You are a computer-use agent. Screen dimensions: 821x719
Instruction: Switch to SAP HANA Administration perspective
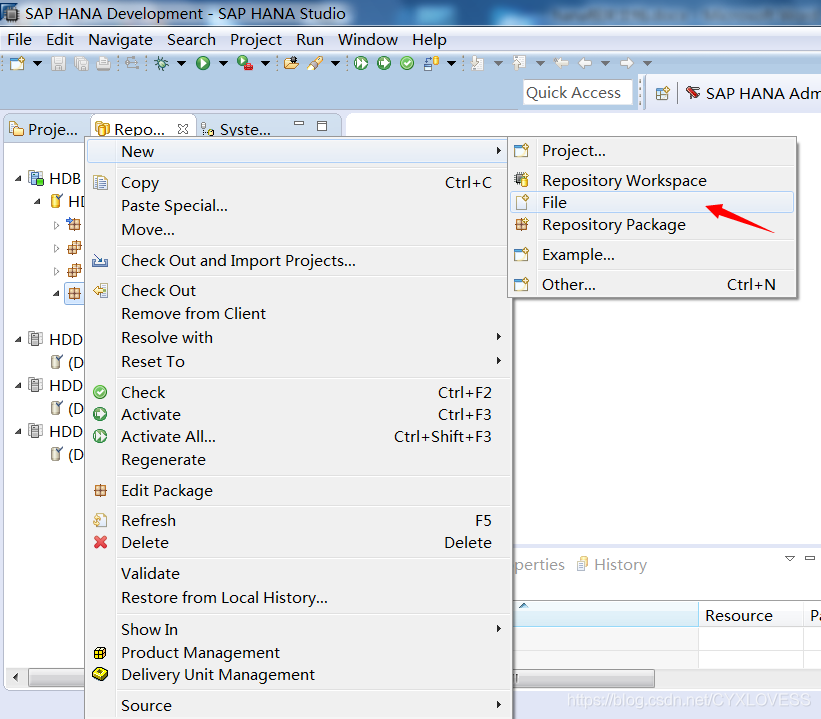click(753, 94)
